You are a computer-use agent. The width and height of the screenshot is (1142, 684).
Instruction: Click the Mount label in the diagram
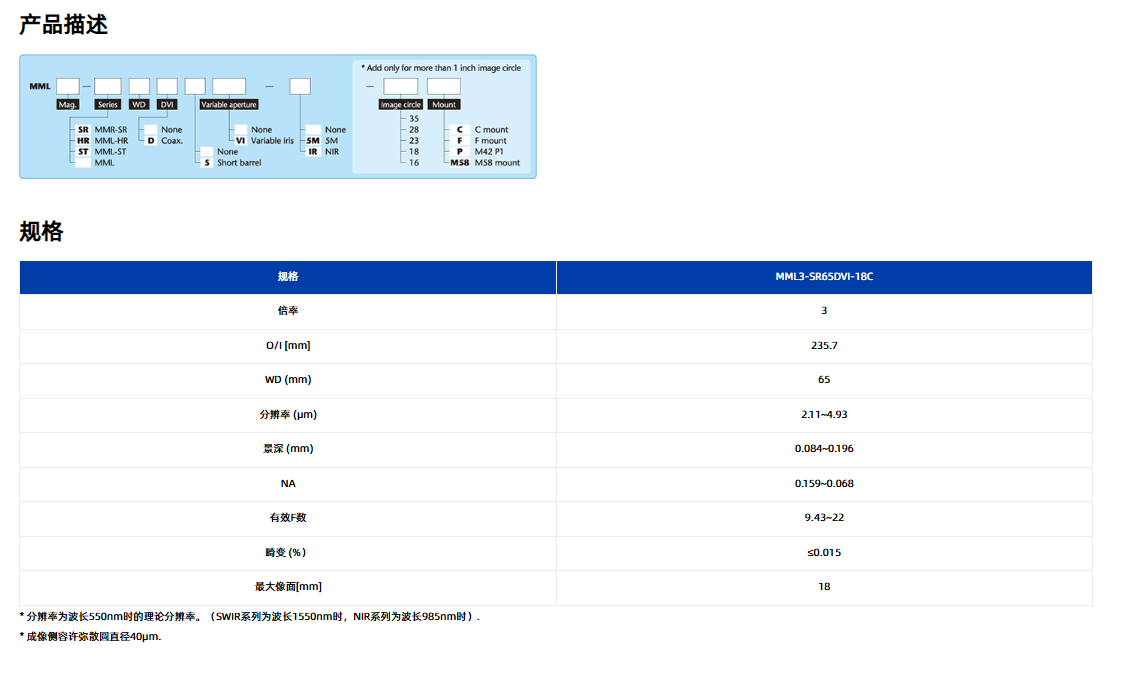pos(444,105)
